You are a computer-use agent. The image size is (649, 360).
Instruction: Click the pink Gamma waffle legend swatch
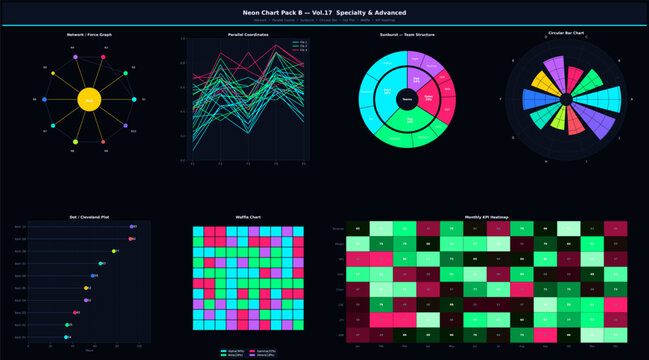click(253, 351)
